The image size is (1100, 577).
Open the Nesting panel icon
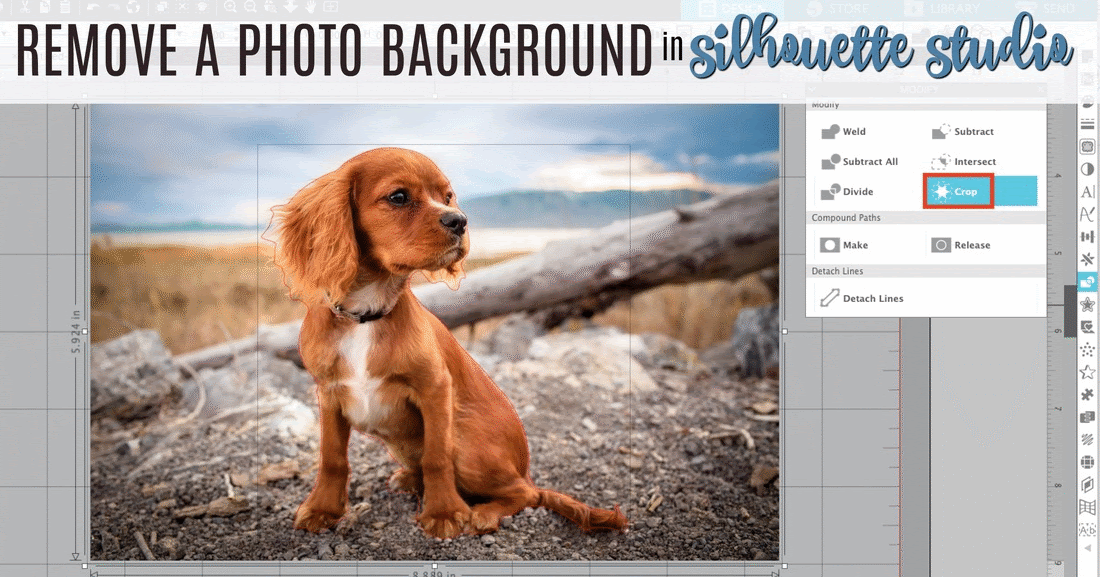pyautogui.click(x=1087, y=417)
